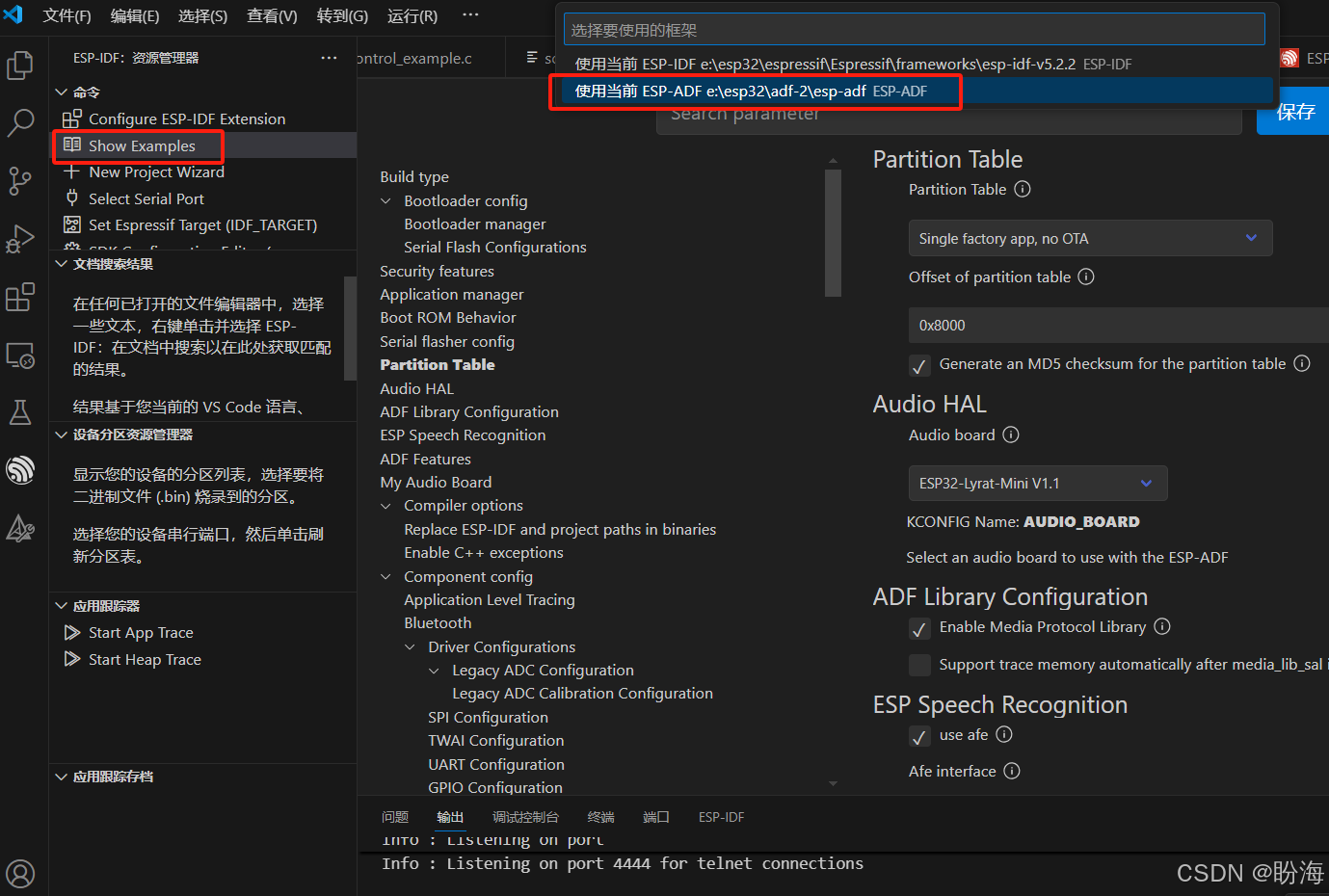Toggle Enable Media Protocol Library checkbox
Screen dimensions: 1329x896
pos(919,628)
